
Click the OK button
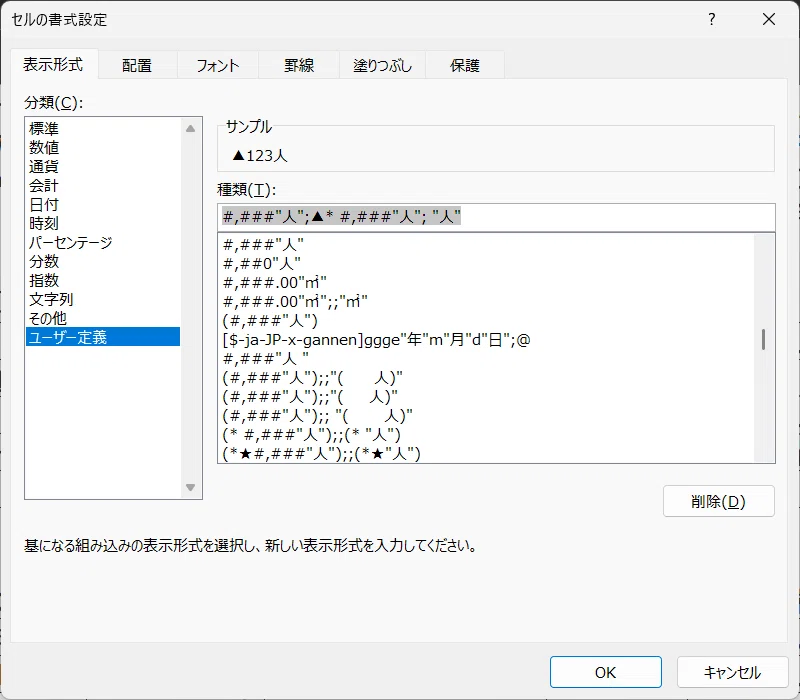tap(606, 672)
